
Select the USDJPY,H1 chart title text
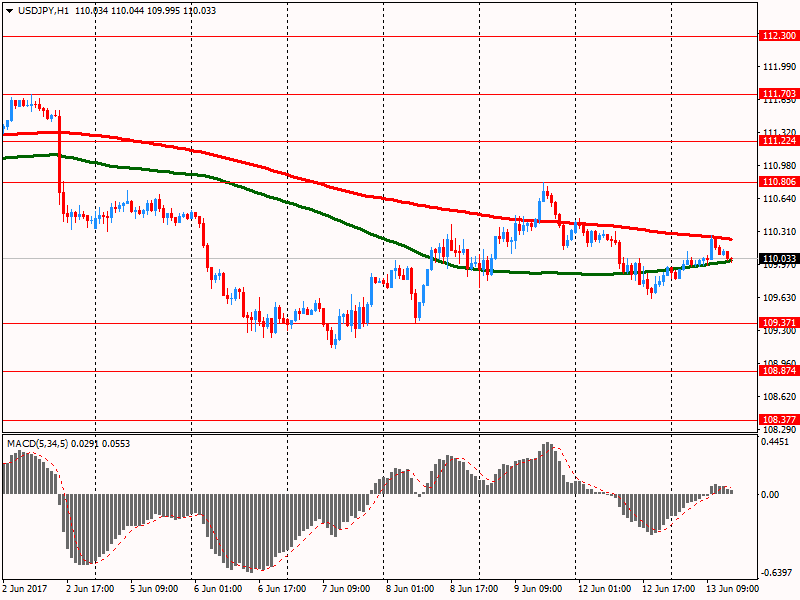point(43,11)
